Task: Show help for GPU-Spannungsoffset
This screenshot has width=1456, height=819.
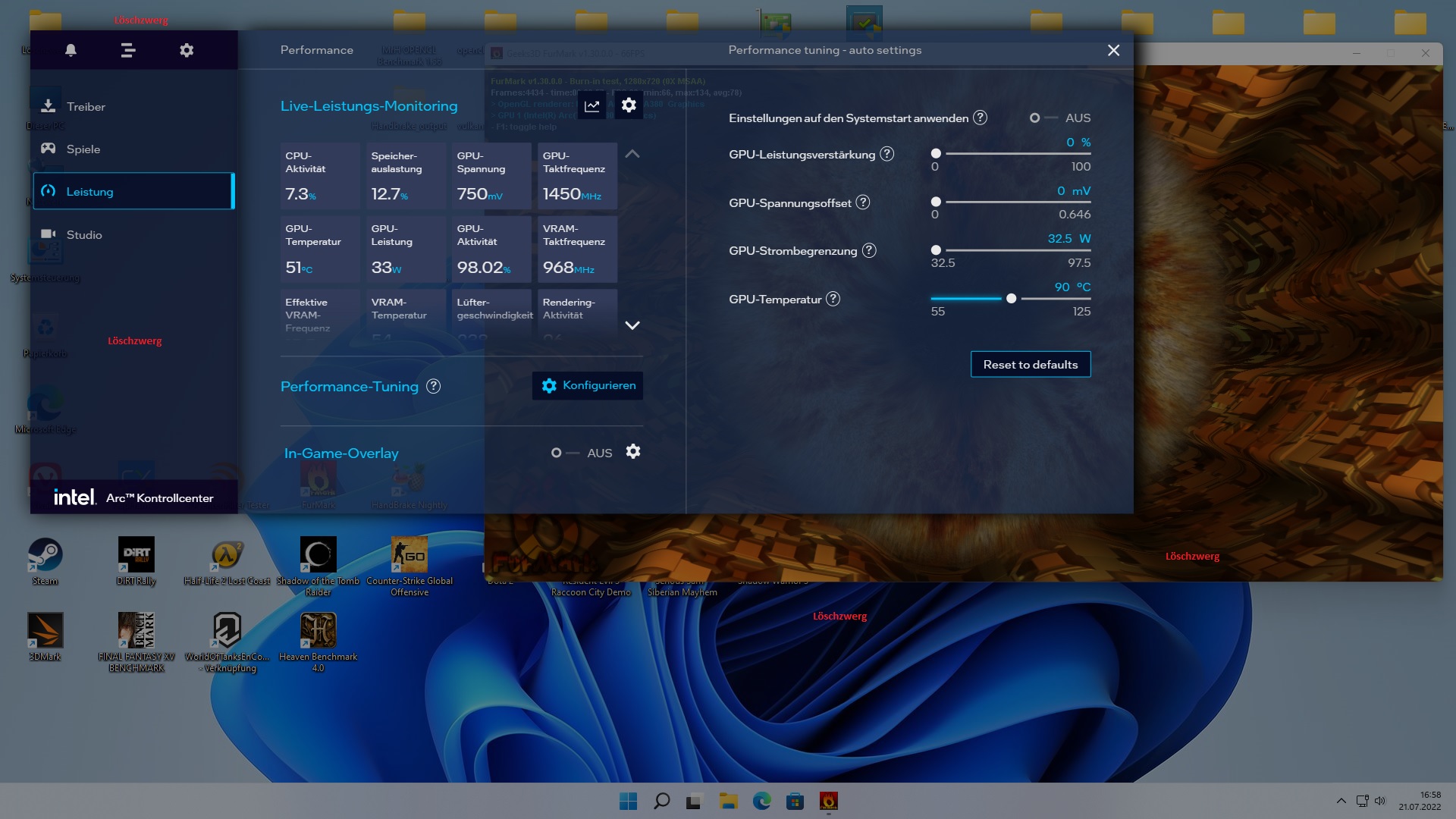Action: (863, 202)
